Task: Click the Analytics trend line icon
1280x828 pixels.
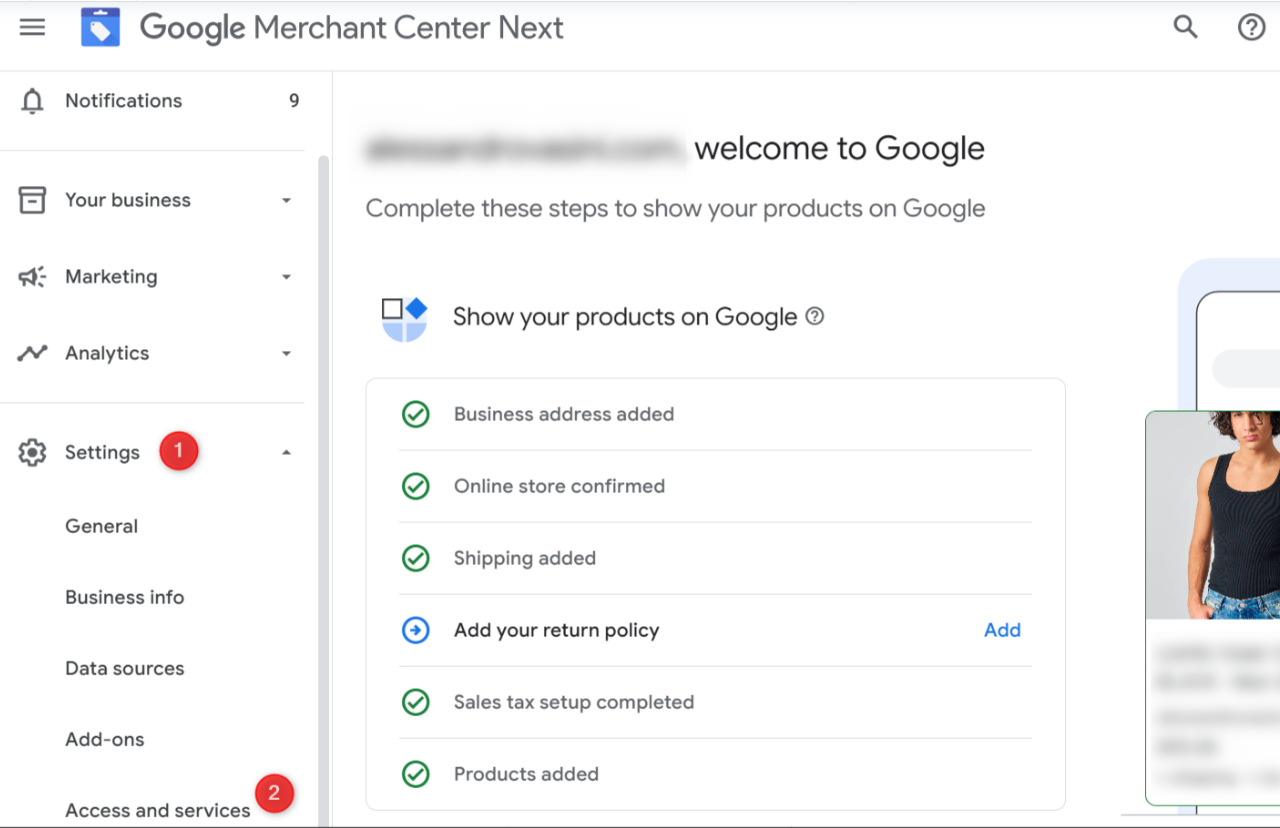Action: point(33,353)
